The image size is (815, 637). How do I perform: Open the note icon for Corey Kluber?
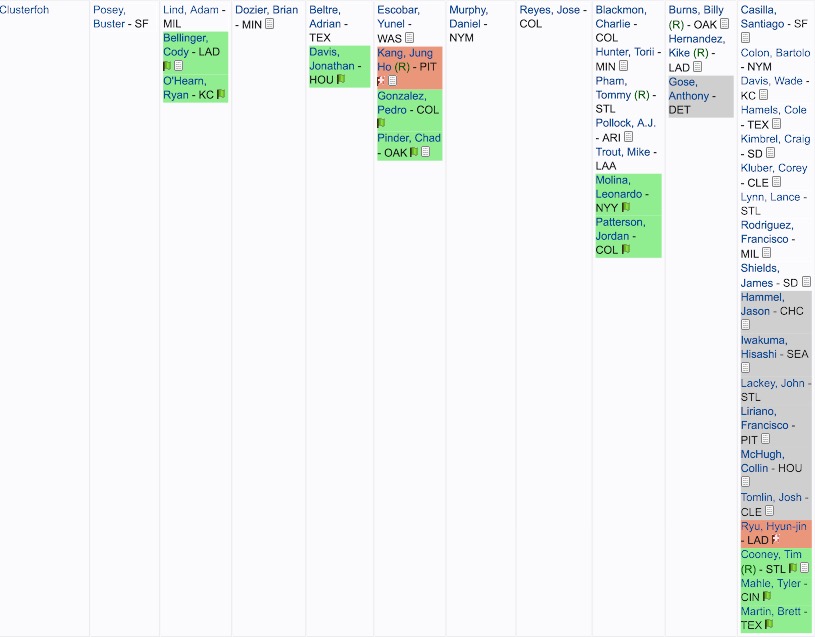click(777, 182)
